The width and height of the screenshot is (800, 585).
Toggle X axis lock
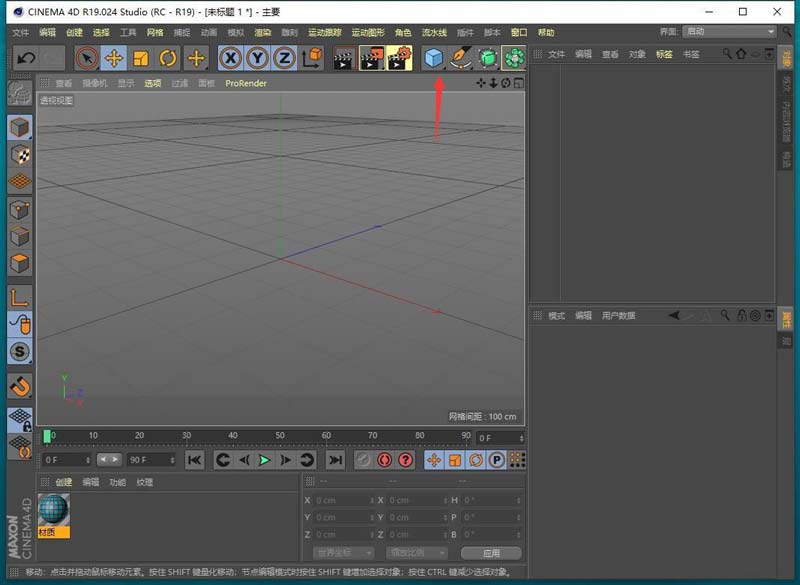[231, 58]
